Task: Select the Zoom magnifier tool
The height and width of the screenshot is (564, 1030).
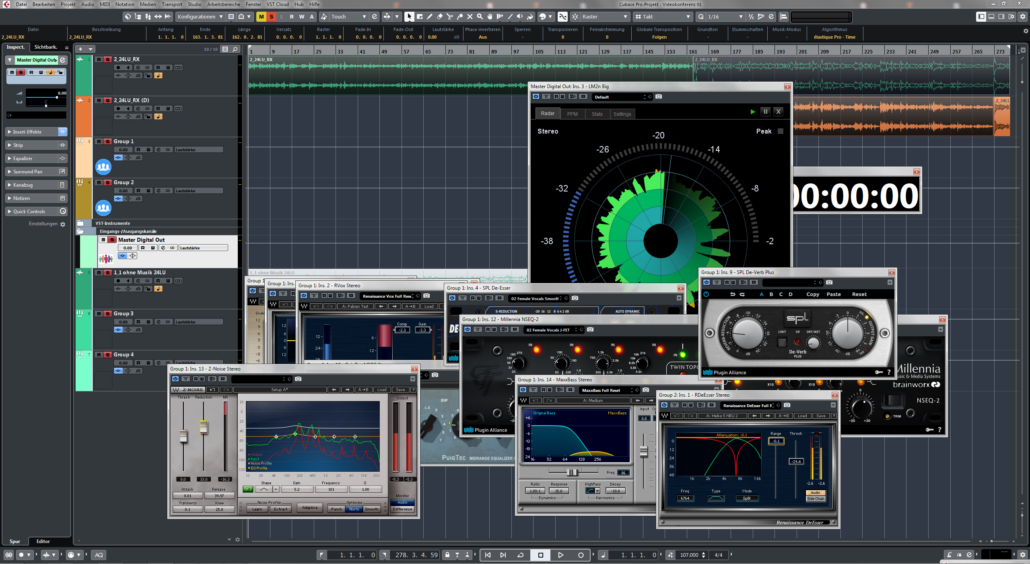Action: click(480, 16)
